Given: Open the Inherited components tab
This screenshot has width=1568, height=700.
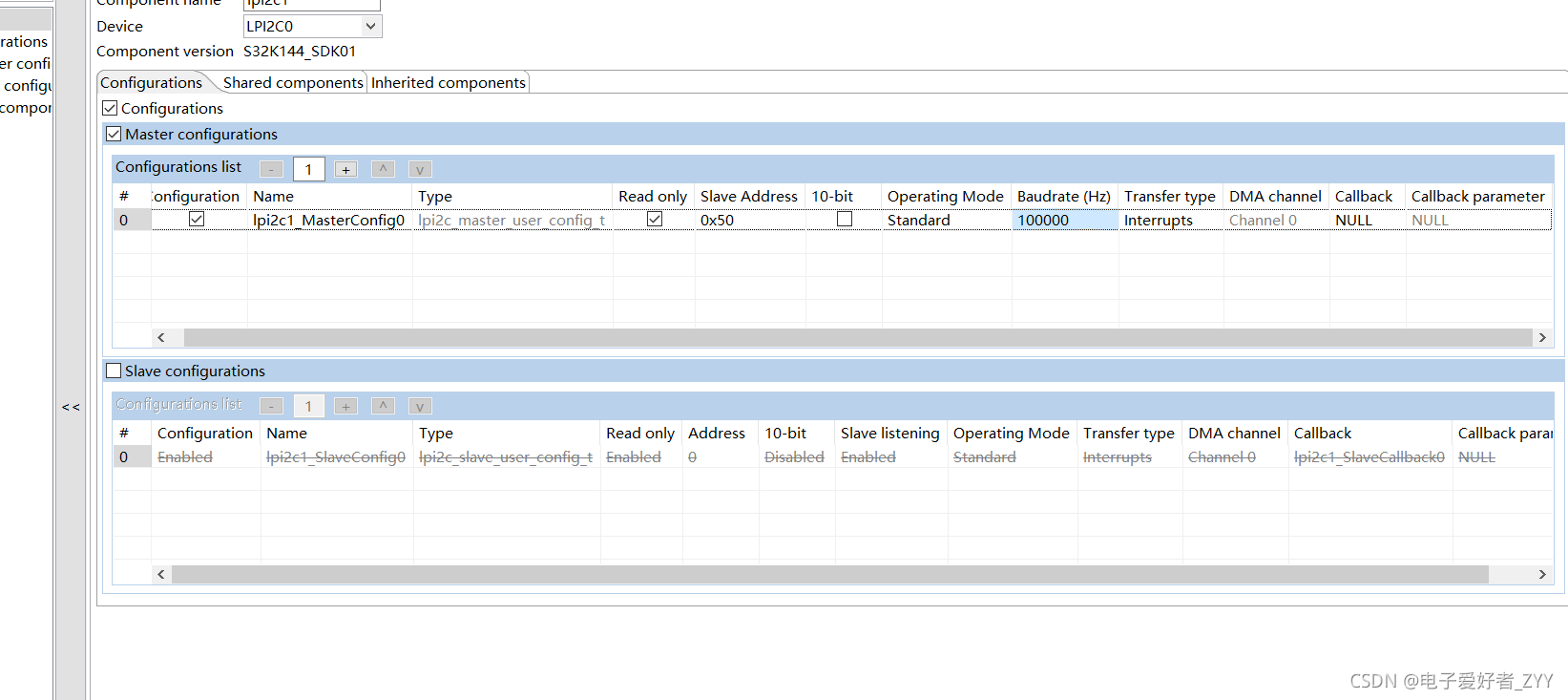Looking at the screenshot, I should 448,82.
